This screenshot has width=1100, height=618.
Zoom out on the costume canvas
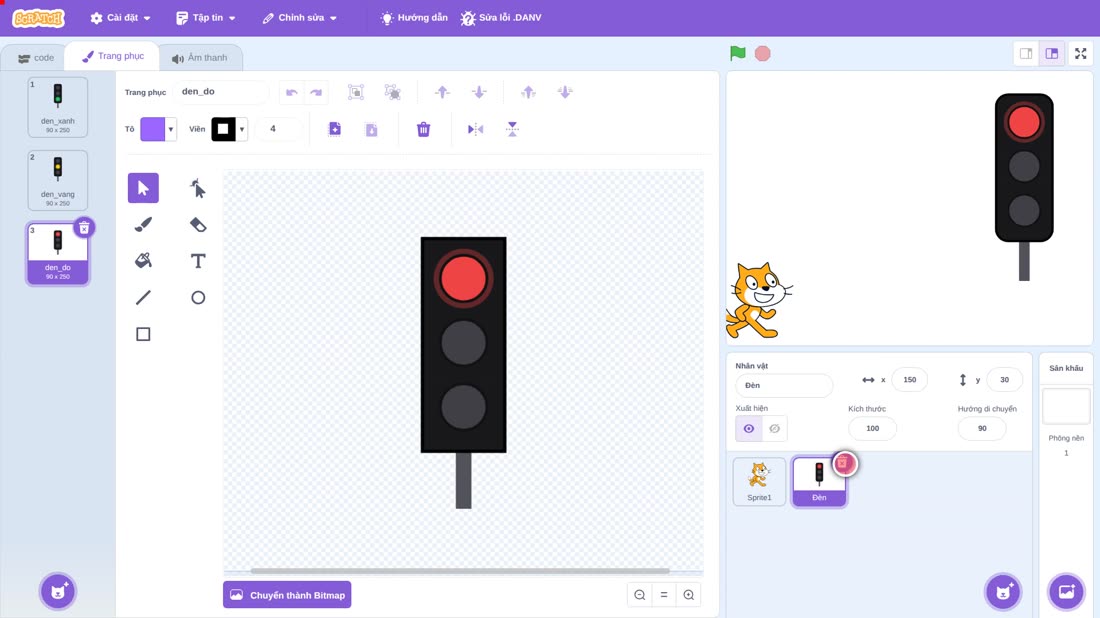640,595
